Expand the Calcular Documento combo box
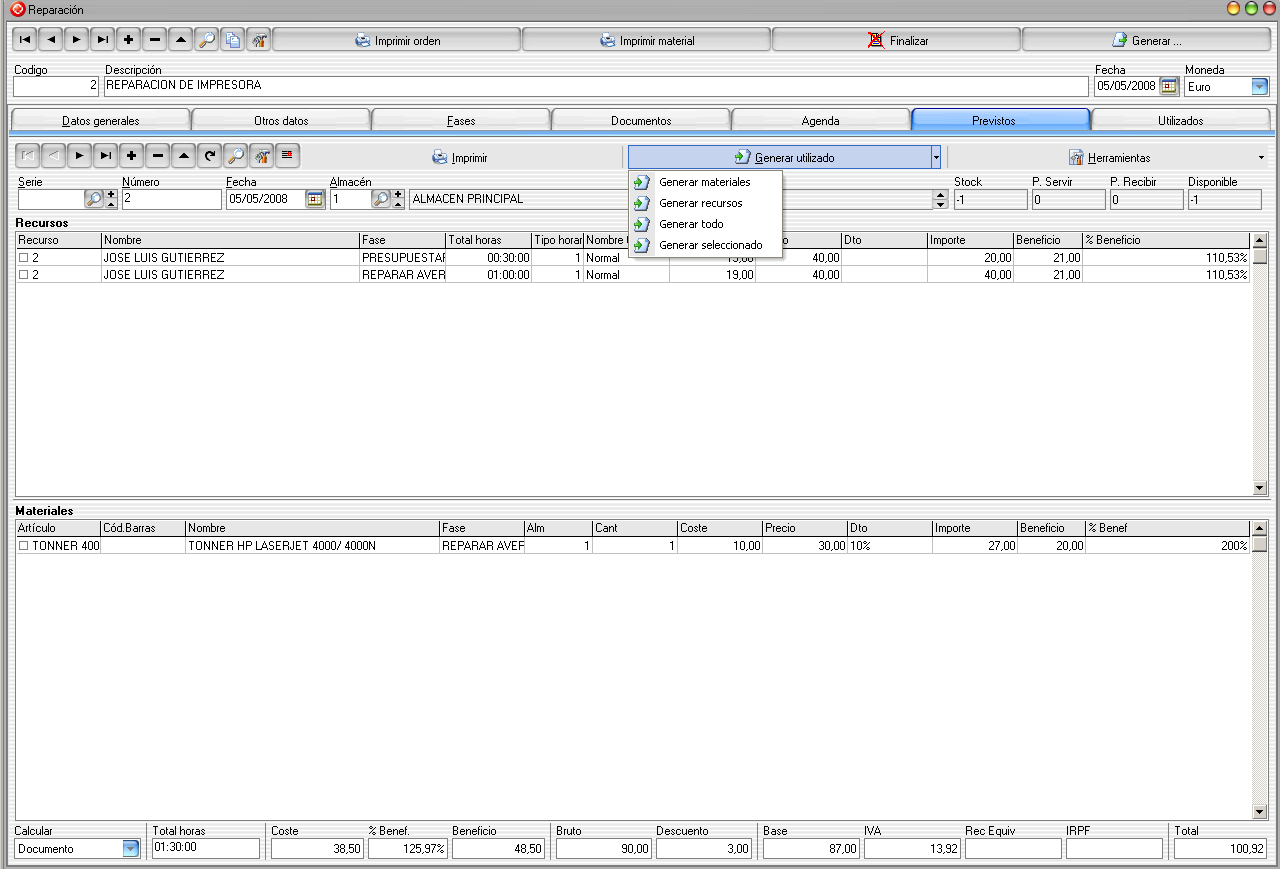This screenshot has height=869, width=1280. tap(131, 849)
